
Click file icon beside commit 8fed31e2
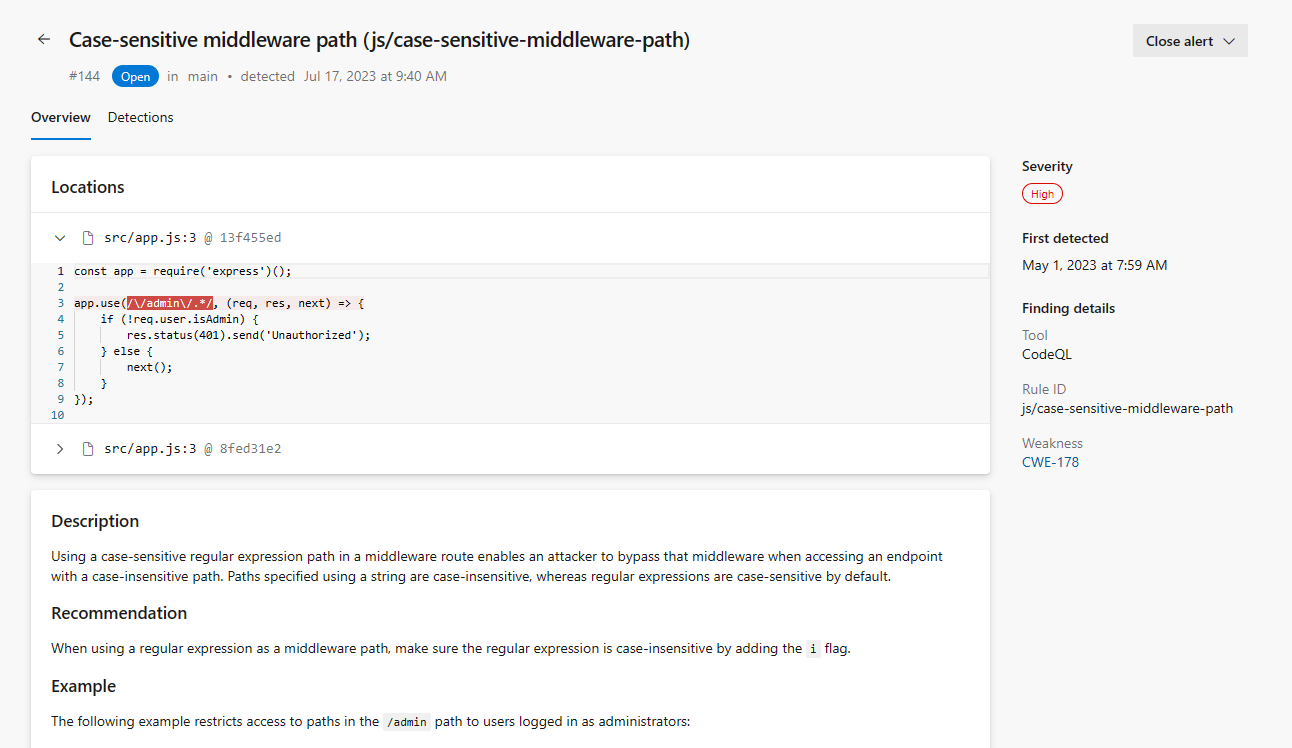pyautogui.click(x=88, y=449)
